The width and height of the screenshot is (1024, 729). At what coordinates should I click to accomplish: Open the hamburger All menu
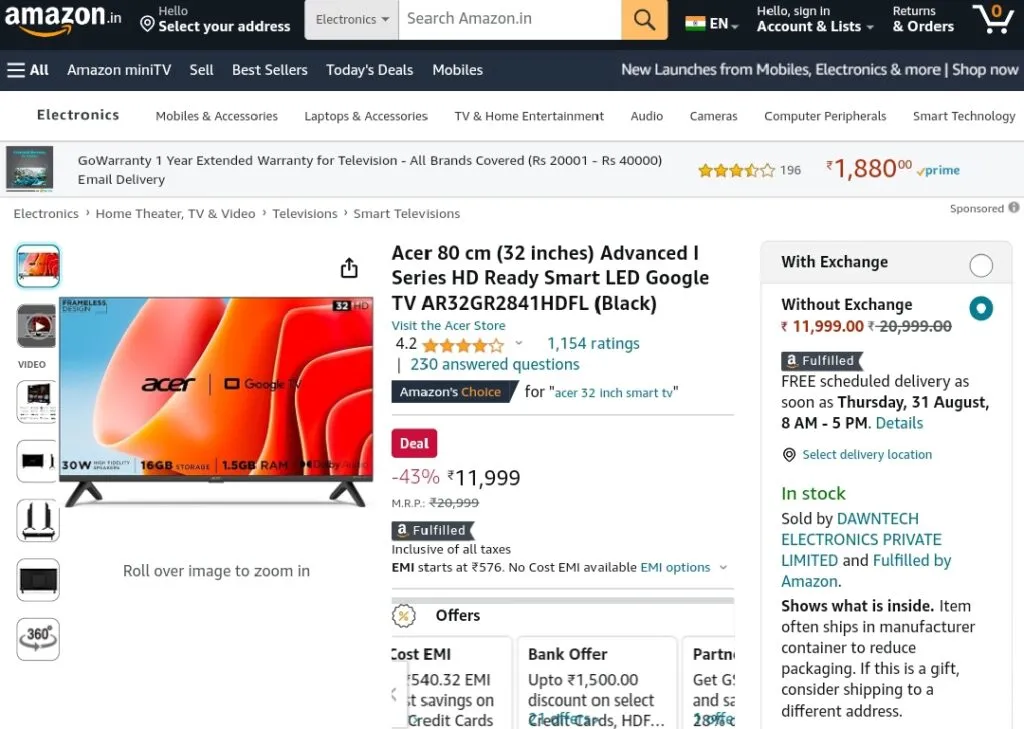(x=28, y=70)
